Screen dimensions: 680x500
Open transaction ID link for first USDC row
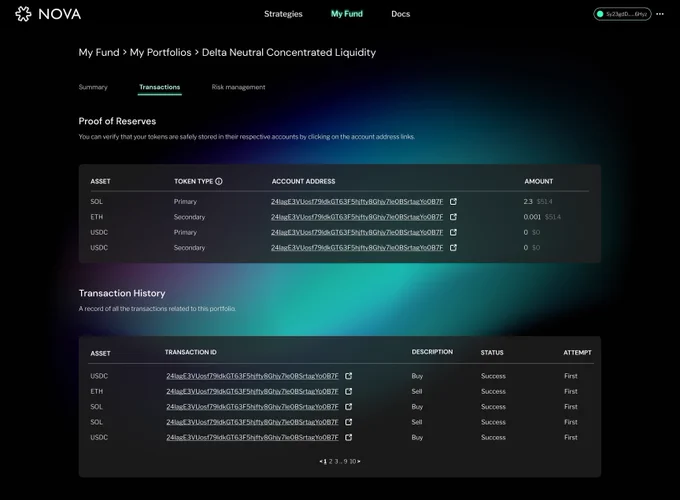(252, 376)
